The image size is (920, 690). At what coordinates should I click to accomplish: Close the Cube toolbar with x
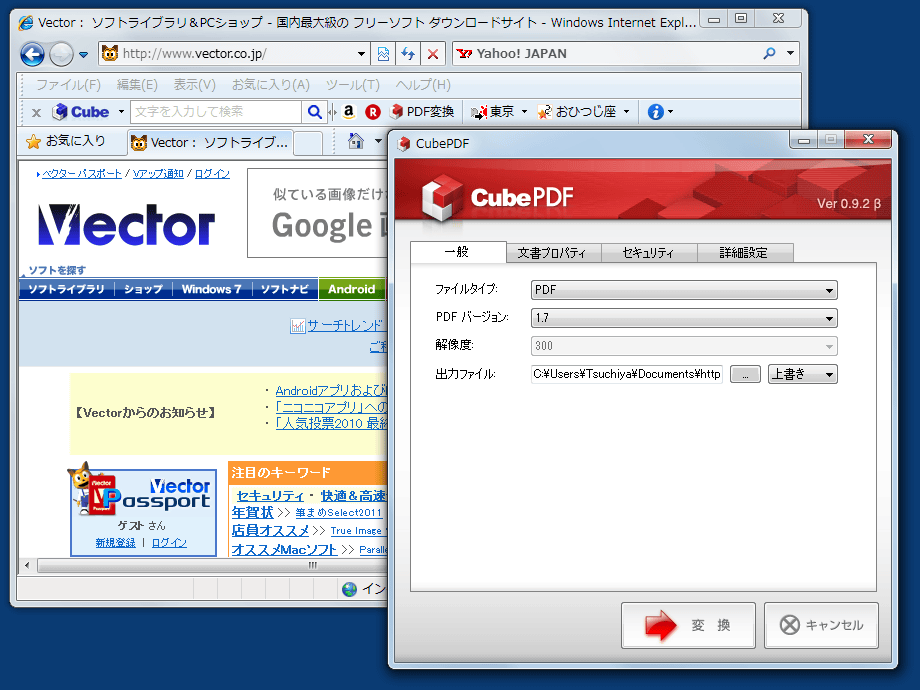36,113
